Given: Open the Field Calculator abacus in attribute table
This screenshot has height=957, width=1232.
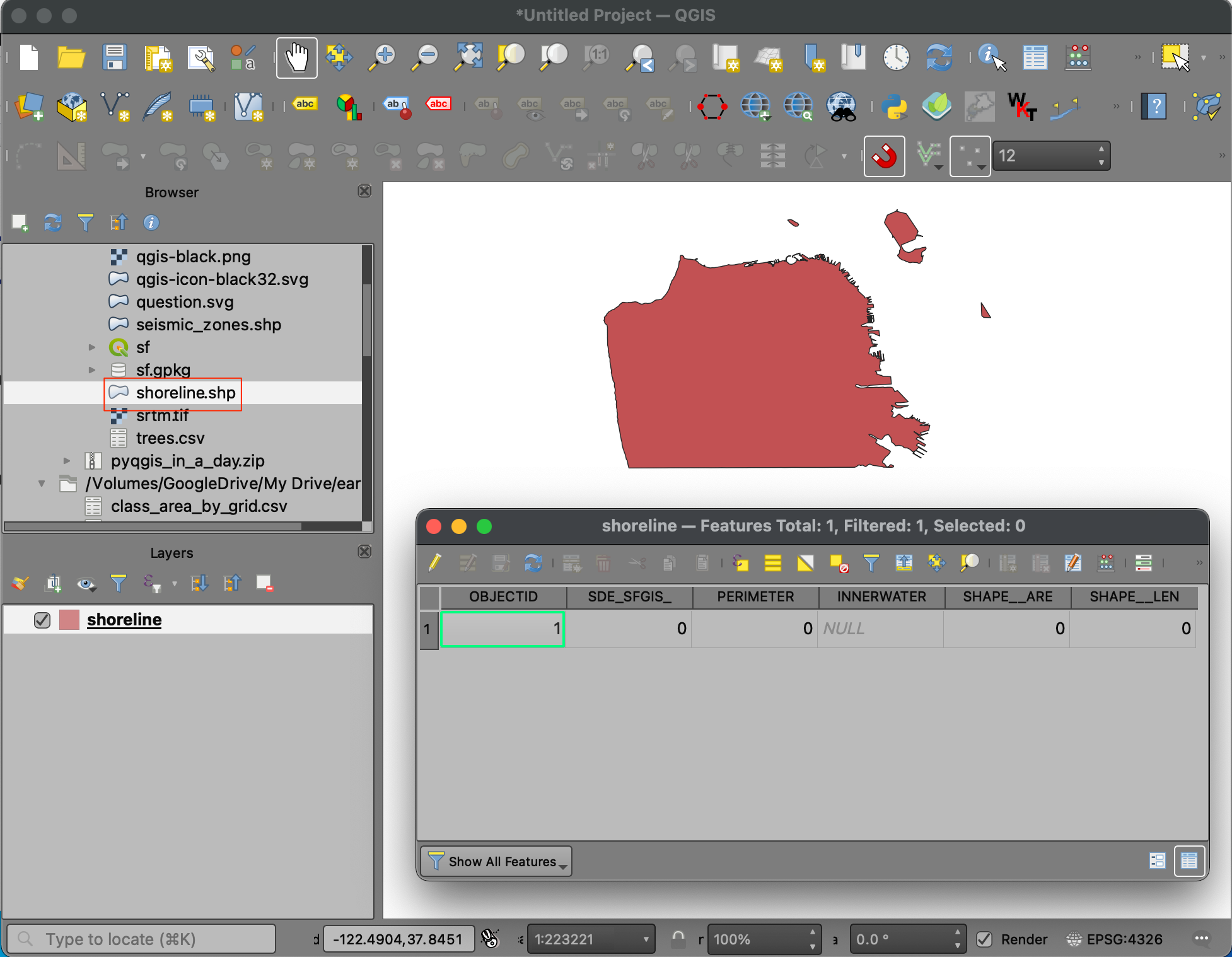Looking at the screenshot, I should [1106, 562].
